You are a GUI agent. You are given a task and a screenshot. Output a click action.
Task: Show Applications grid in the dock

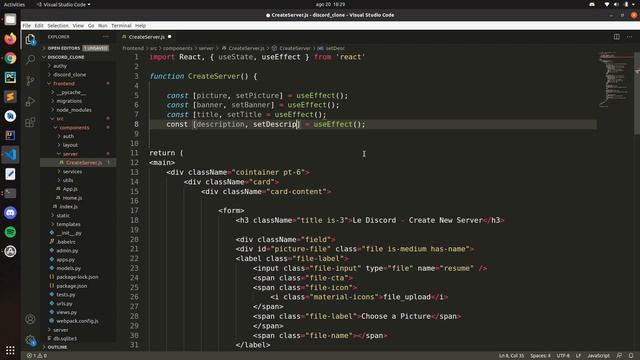pos(10,350)
